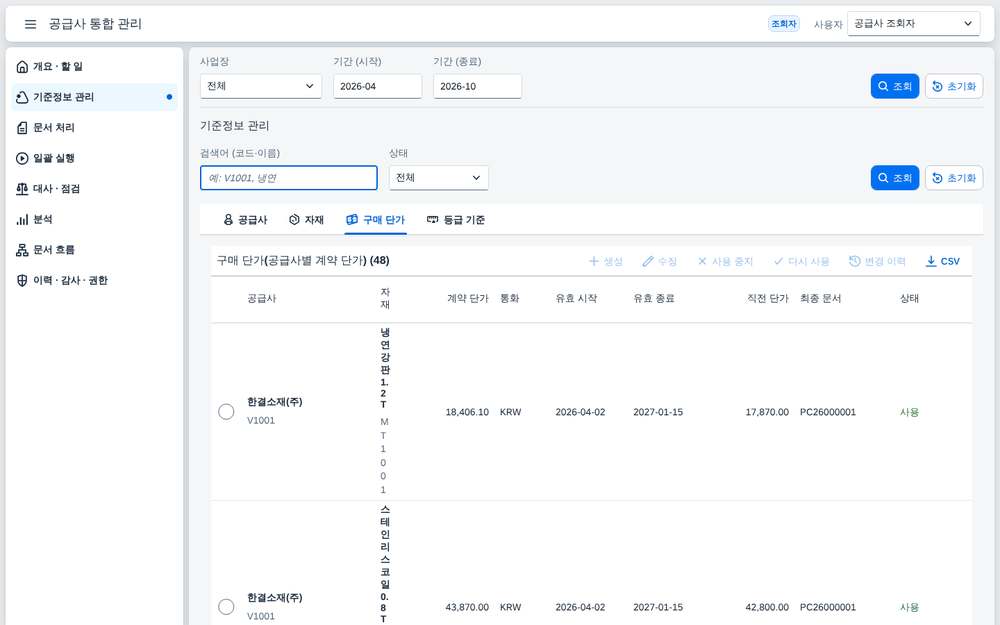Click the 직전 단가 column header
This screenshot has height=625, width=1000.
[x=768, y=298]
